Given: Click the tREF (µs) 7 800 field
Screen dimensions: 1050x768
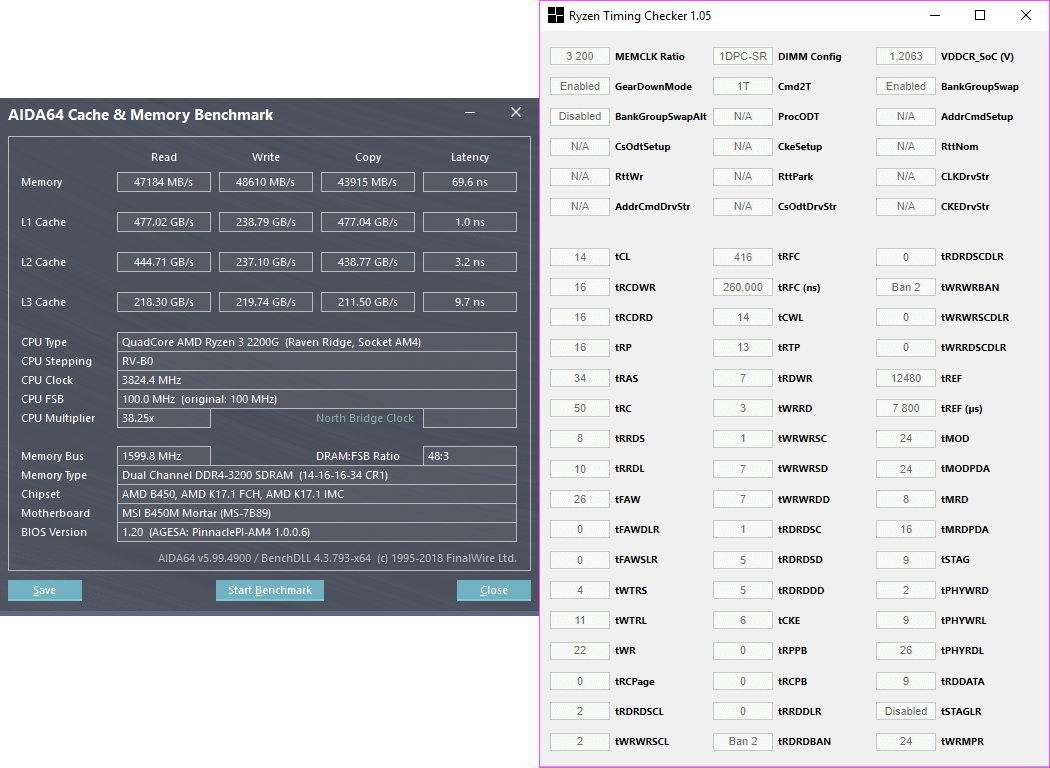Looking at the screenshot, I should [x=905, y=408].
